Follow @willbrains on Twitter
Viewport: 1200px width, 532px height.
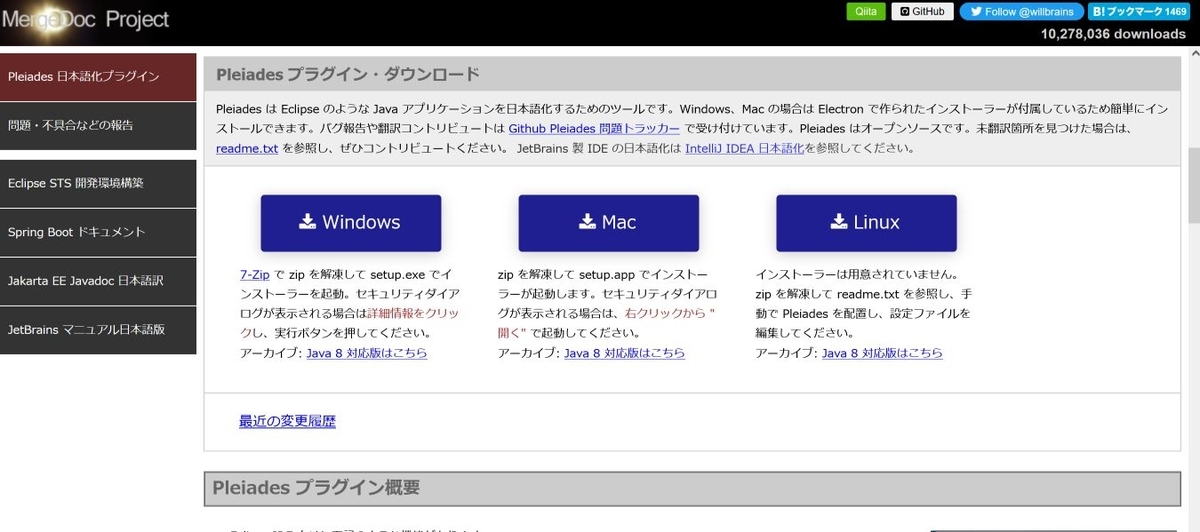tap(1021, 11)
